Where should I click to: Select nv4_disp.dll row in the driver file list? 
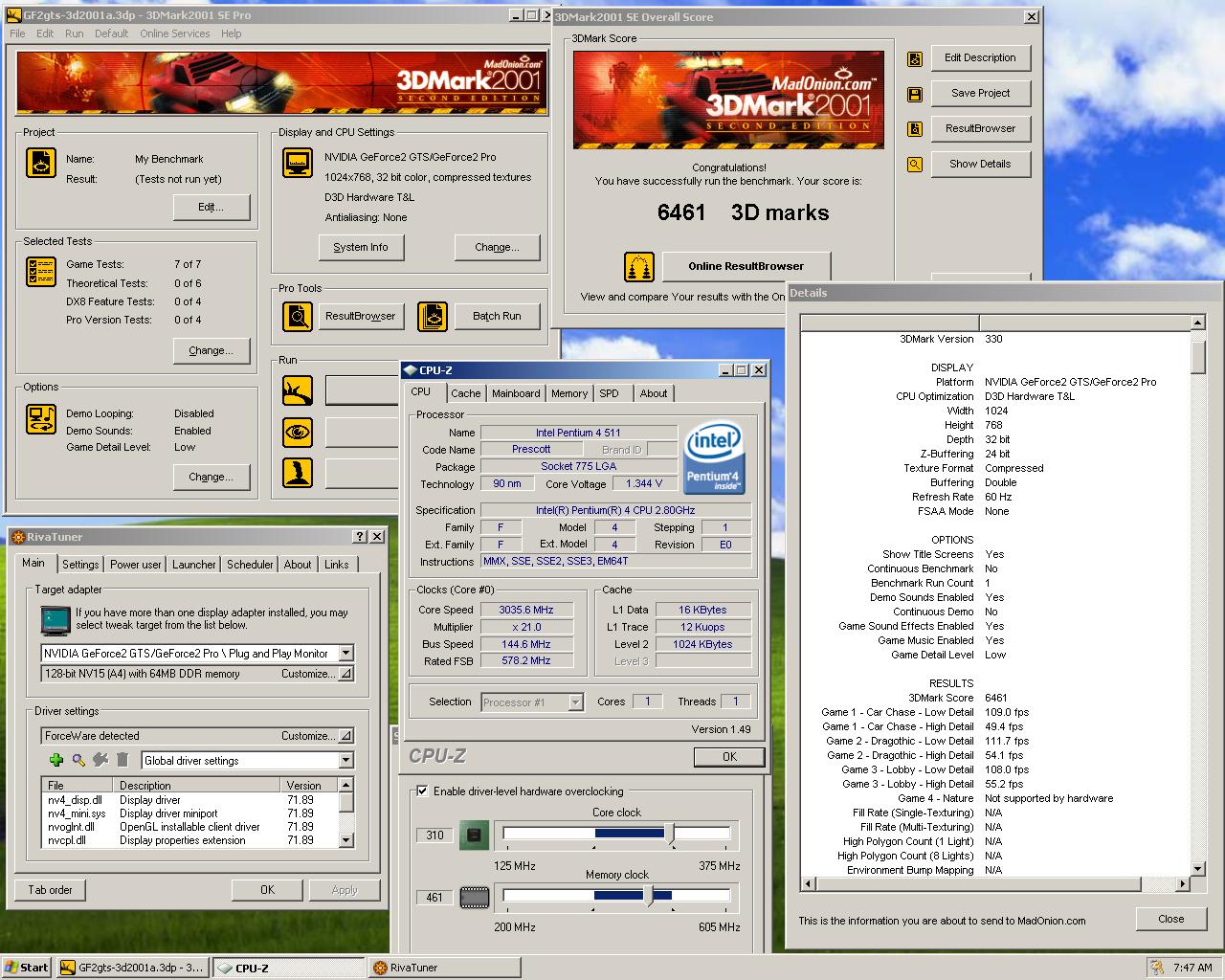pos(191,800)
